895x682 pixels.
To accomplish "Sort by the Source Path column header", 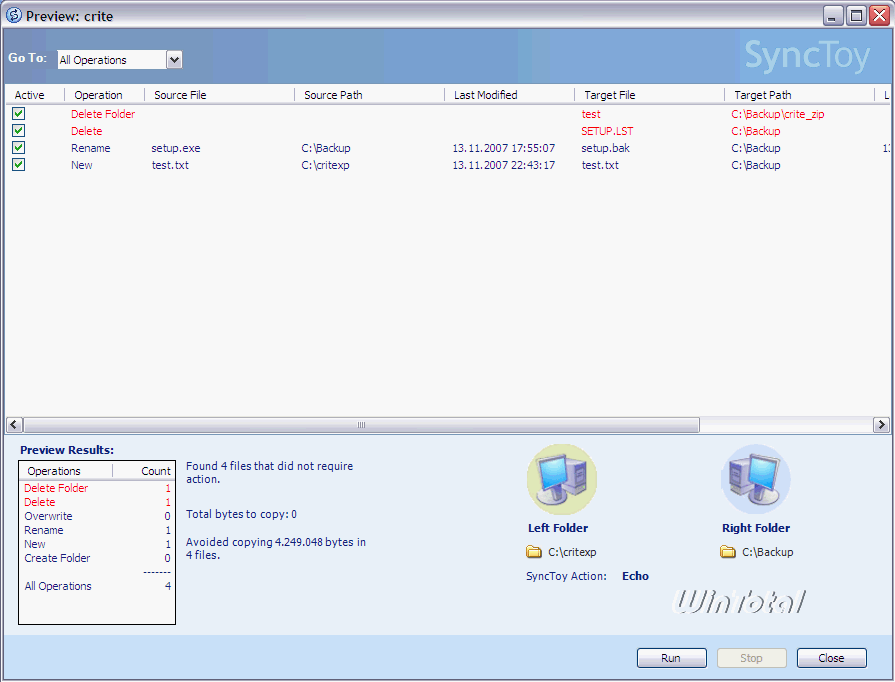I will pos(333,95).
